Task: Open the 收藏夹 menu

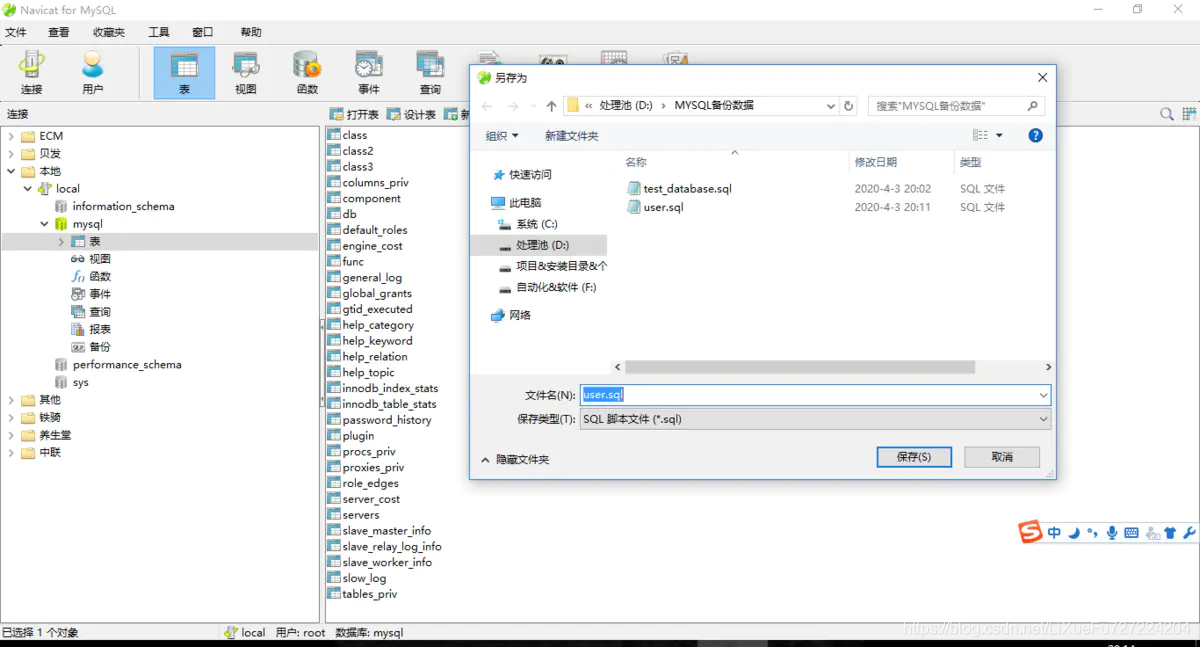Action: (109, 33)
